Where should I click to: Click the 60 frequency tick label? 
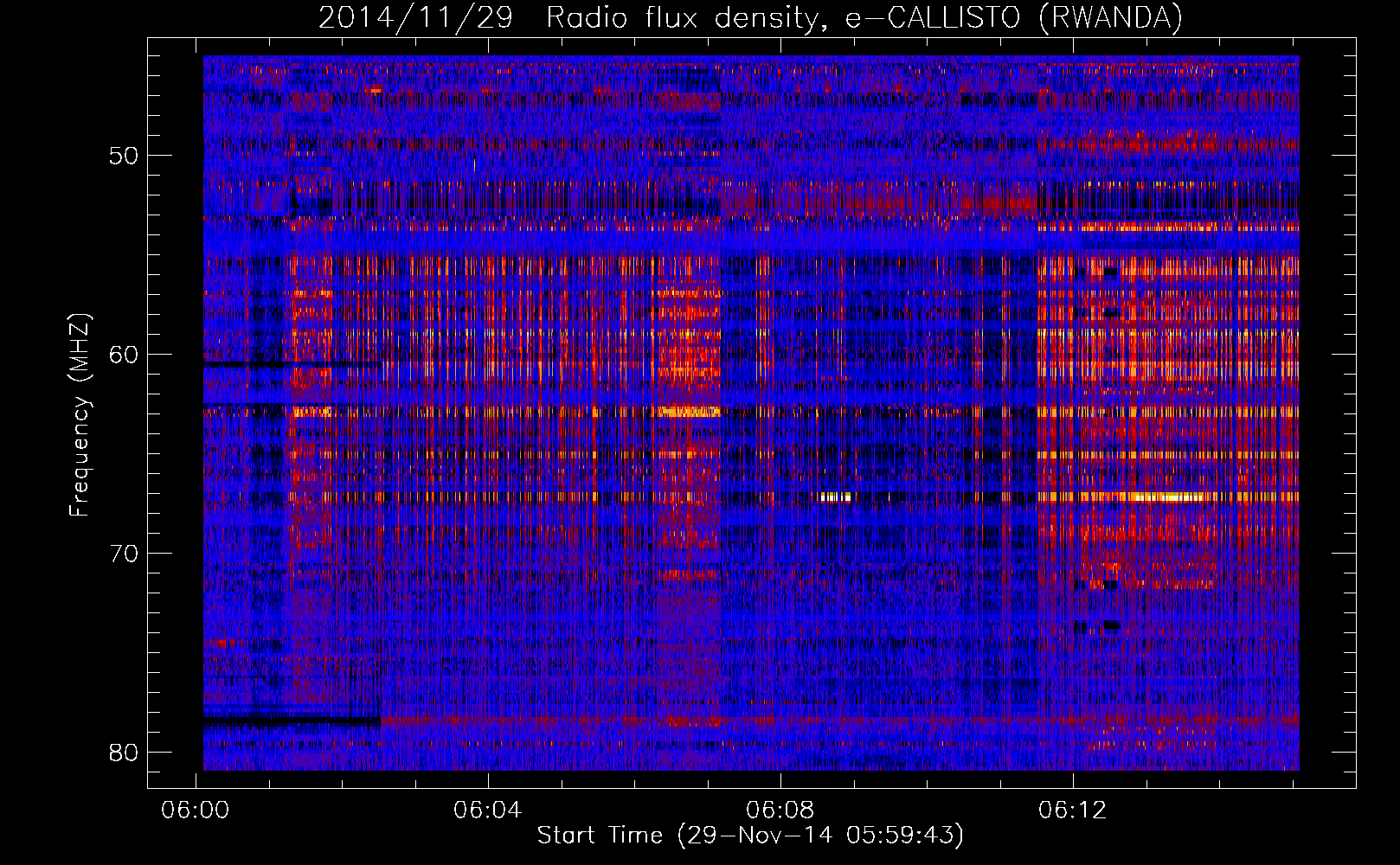click(x=124, y=355)
